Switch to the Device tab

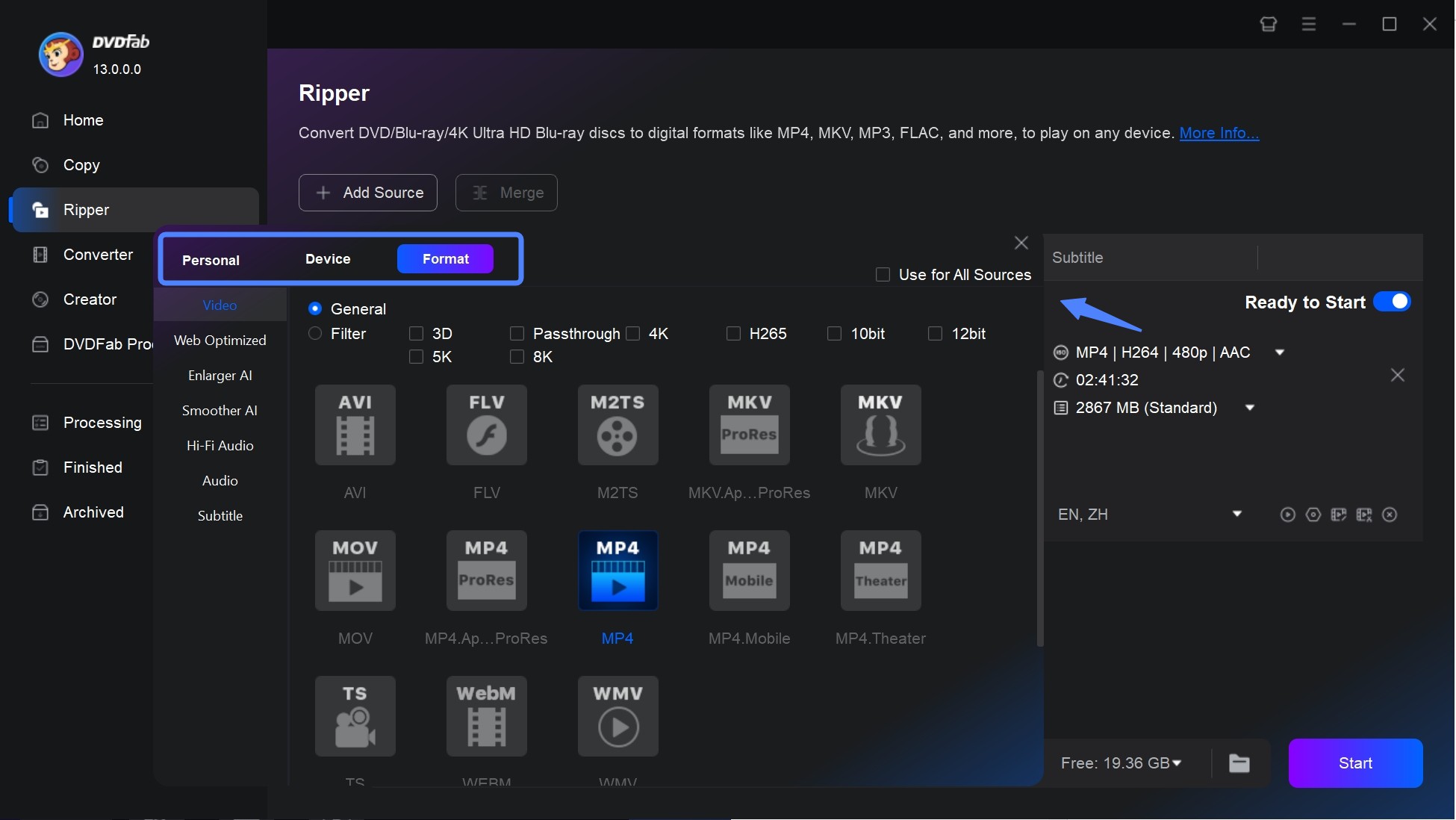(328, 258)
